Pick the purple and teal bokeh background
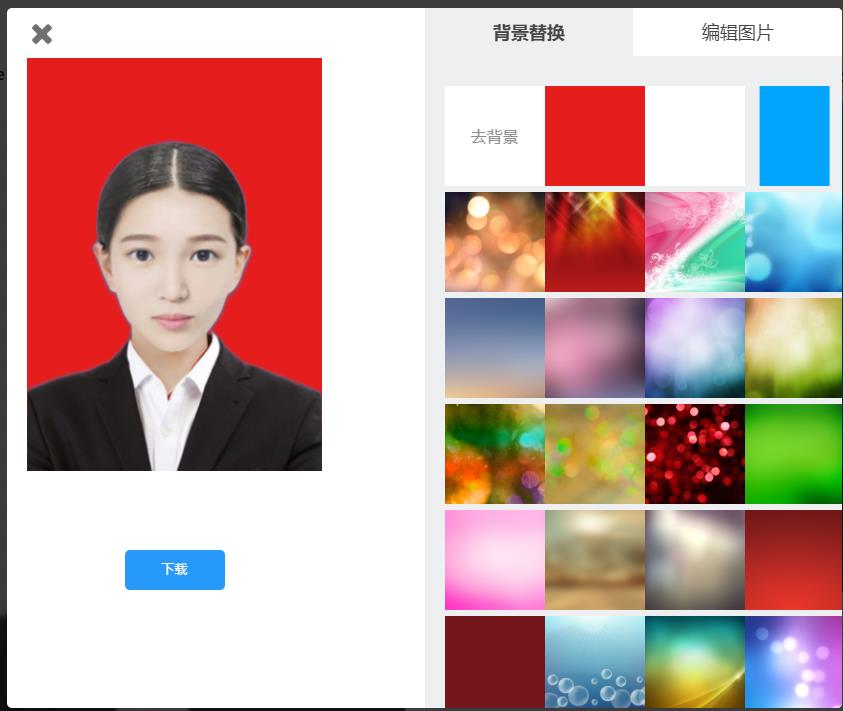The image size is (843, 711). 695,348
